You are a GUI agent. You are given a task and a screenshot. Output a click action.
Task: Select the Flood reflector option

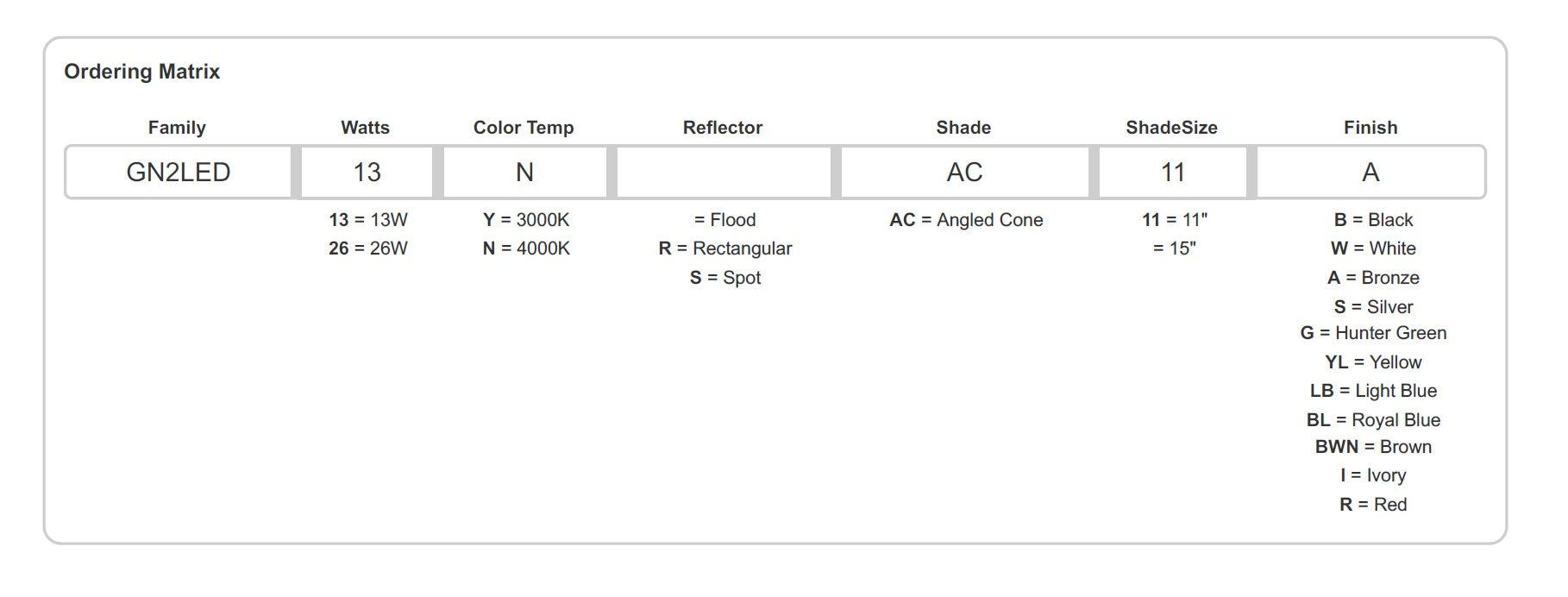click(x=725, y=220)
